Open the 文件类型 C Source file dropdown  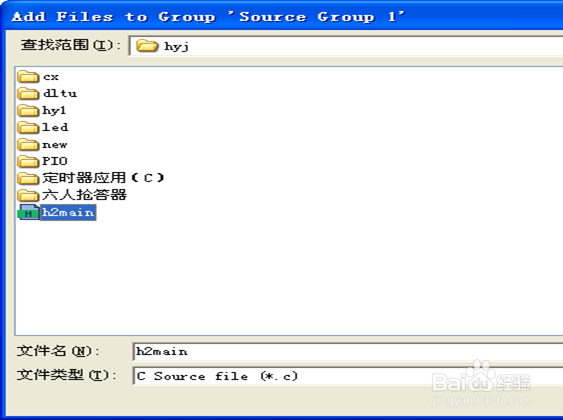coord(348,376)
